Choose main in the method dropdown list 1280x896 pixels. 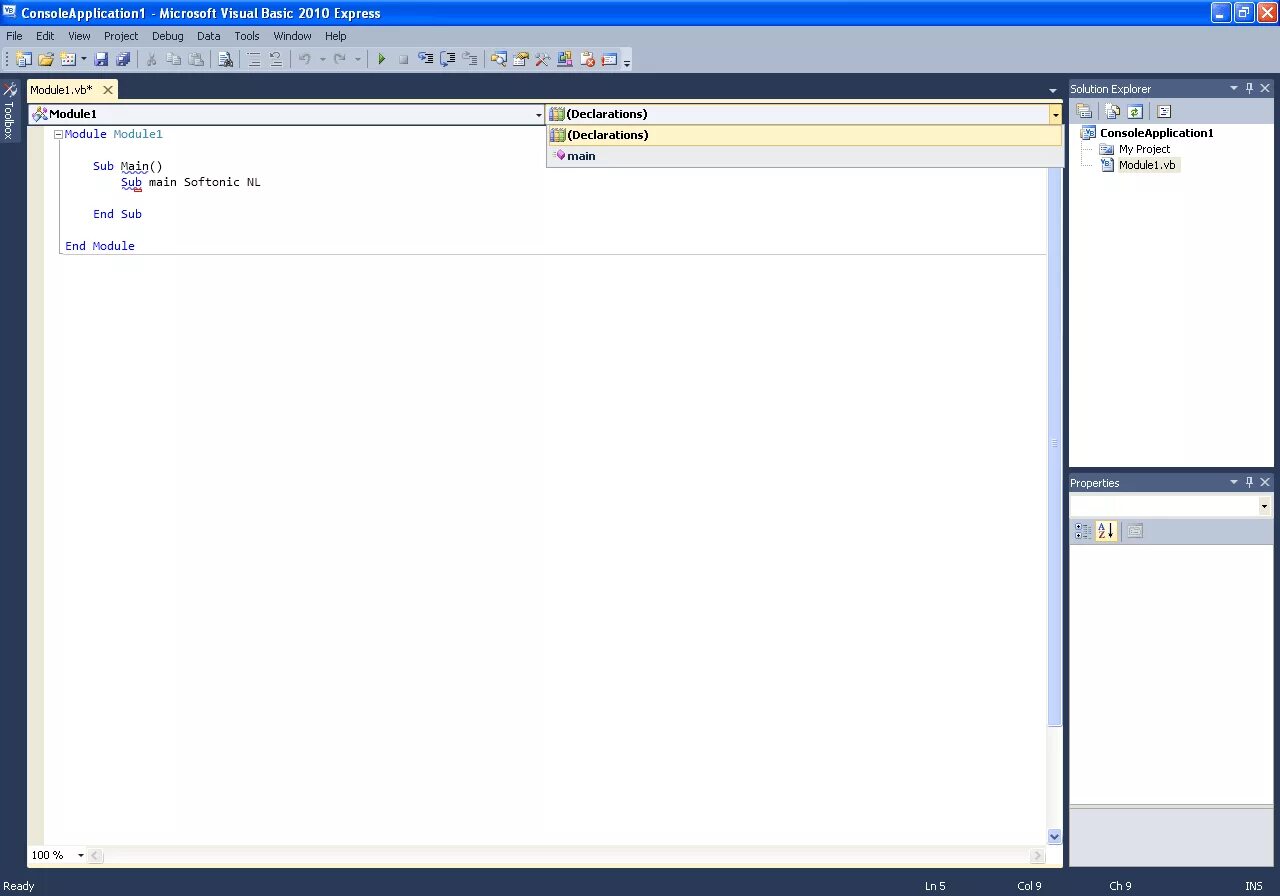click(x=804, y=156)
